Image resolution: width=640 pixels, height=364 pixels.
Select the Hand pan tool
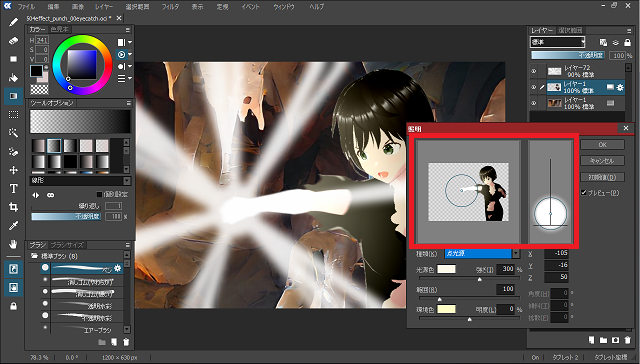pyautogui.click(x=13, y=244)
